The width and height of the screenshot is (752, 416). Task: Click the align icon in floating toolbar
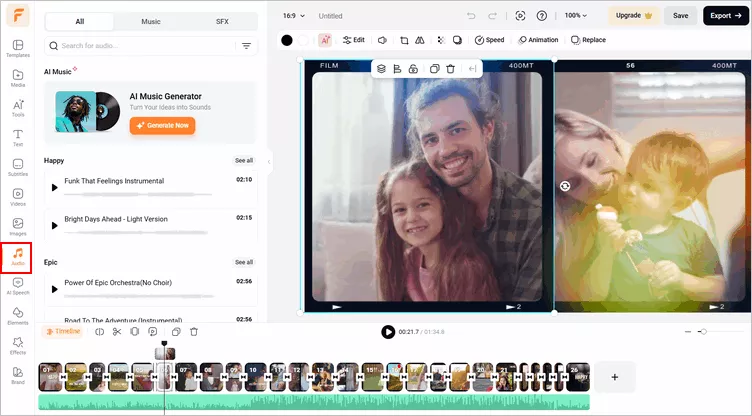(397, 69)
